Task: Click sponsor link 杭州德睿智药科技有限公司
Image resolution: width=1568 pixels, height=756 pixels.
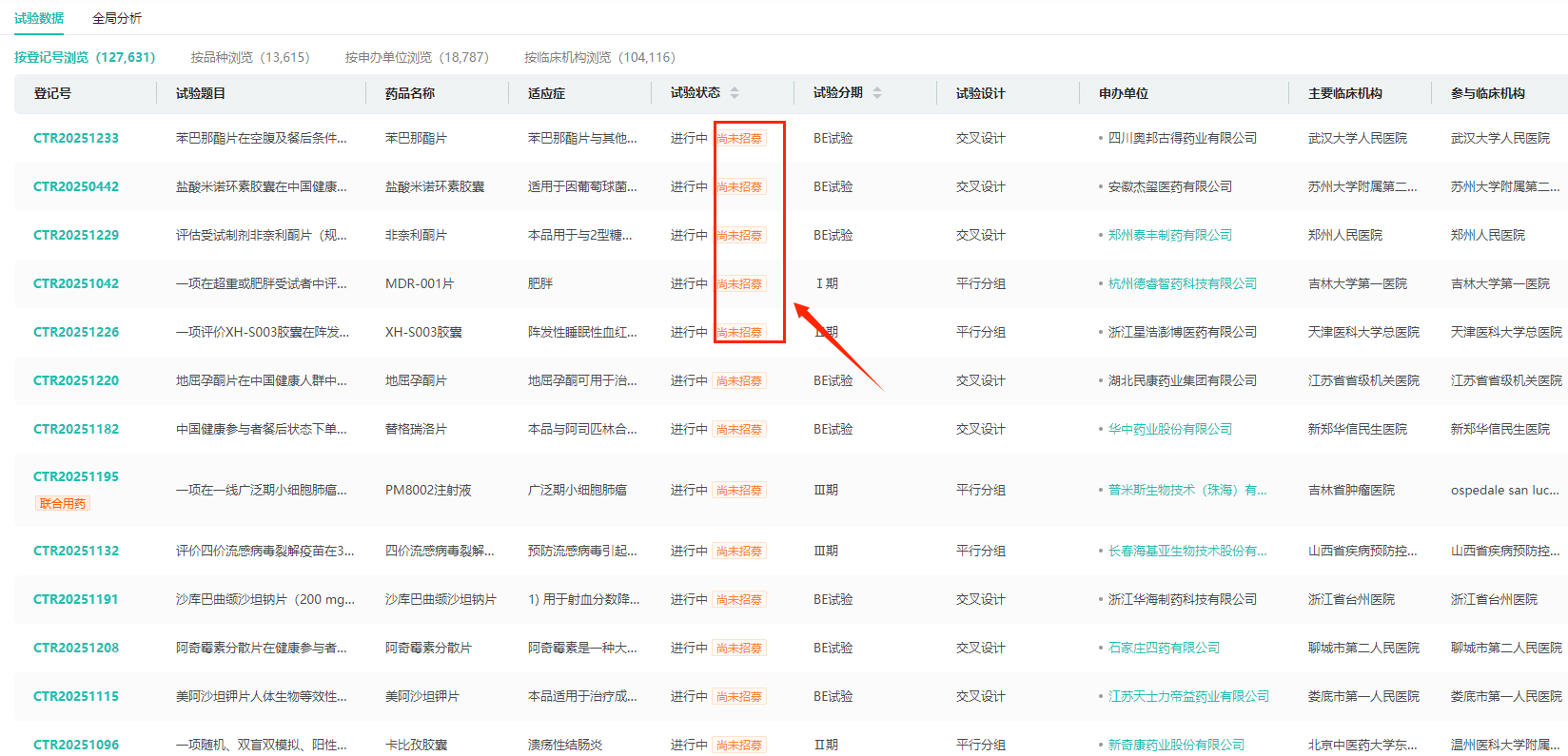Action: coord(1182,283)
